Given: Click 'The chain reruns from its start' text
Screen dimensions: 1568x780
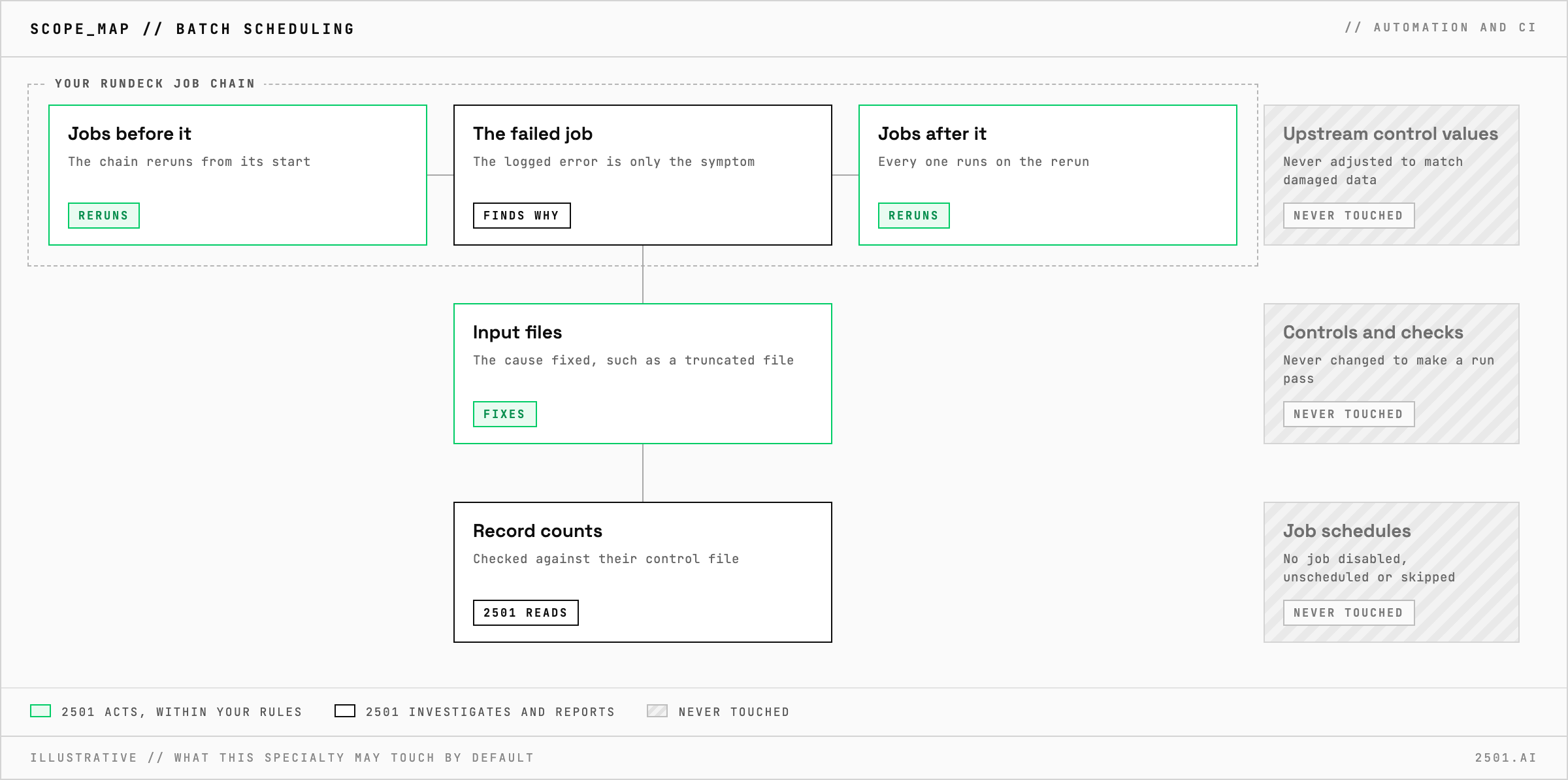Looking at the screenshot, I should click(x=189, y=161).
